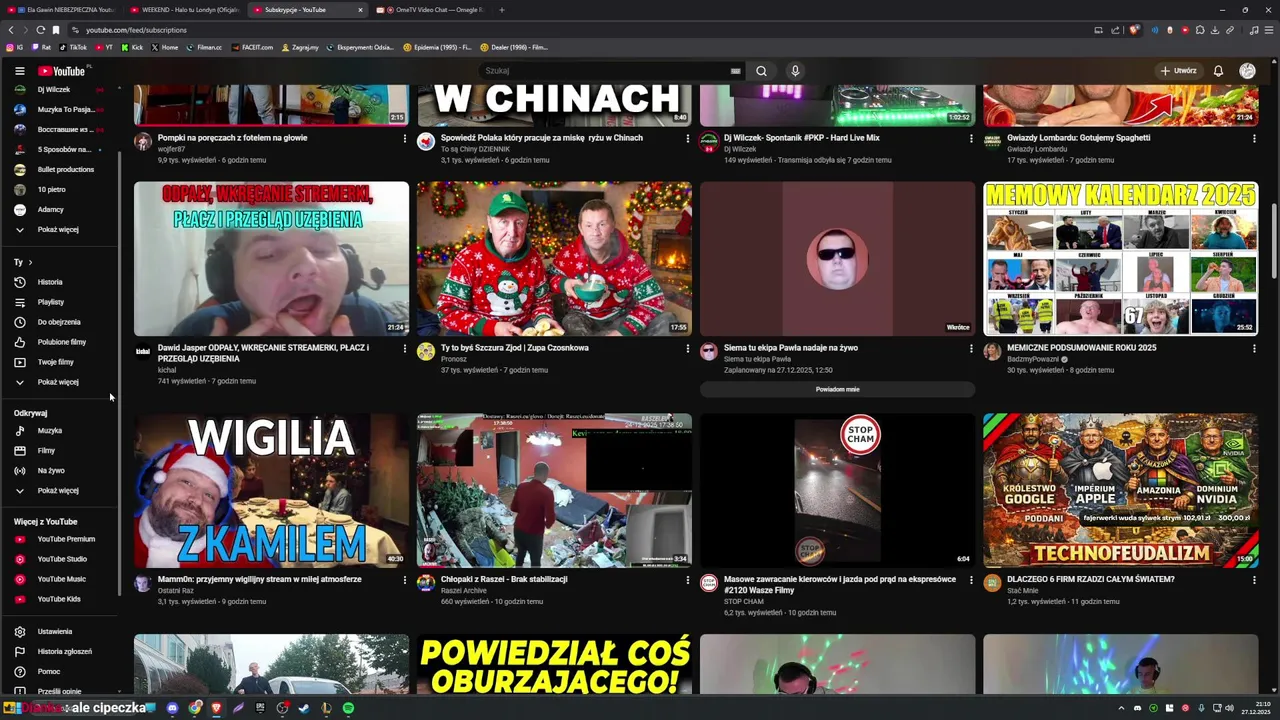This screenshot has height=720, width=1280.
Task: Open Pomoc help item
Action: [60, 671]
